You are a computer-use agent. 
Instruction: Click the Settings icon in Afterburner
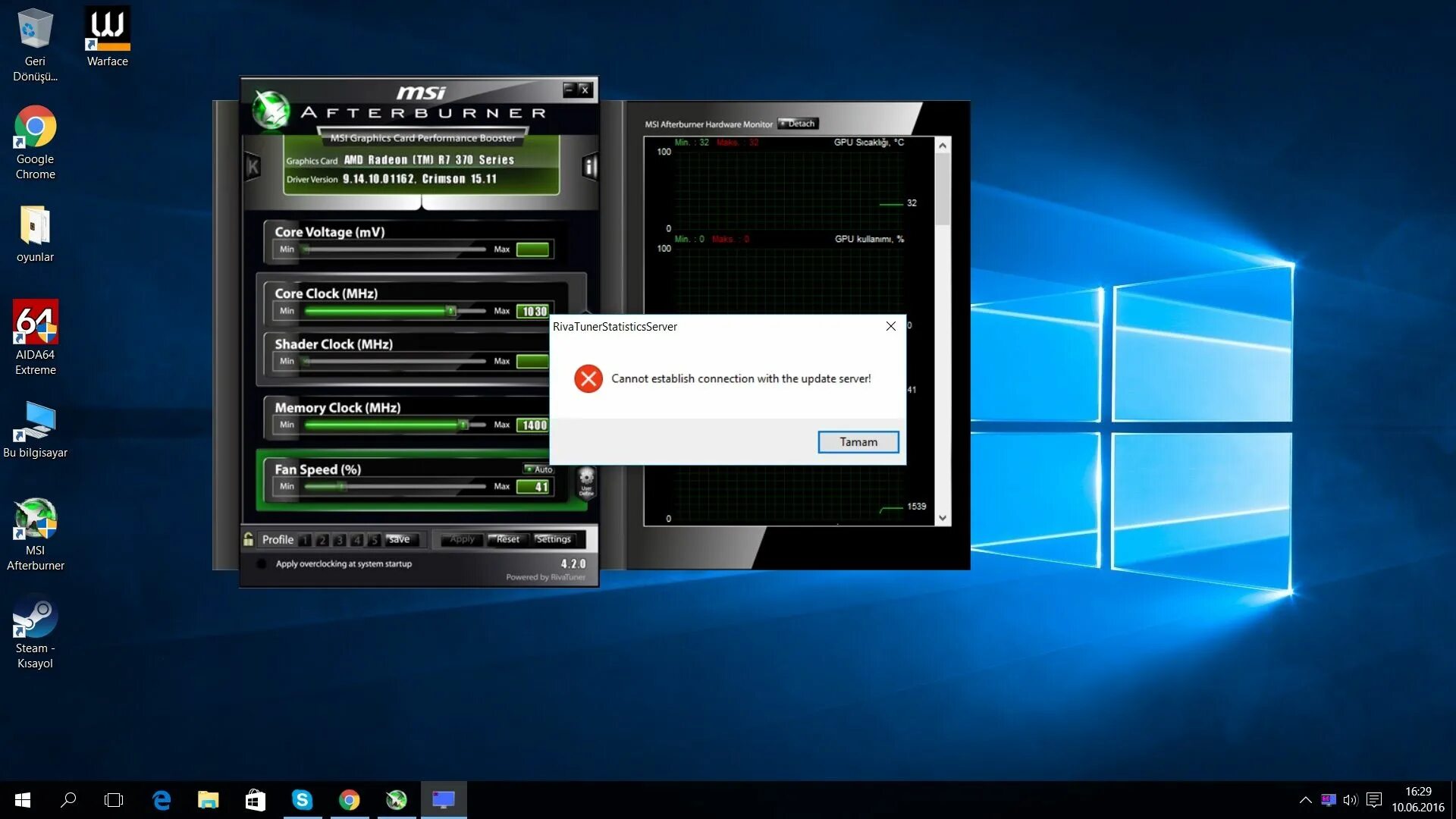[x=553, y=538]
